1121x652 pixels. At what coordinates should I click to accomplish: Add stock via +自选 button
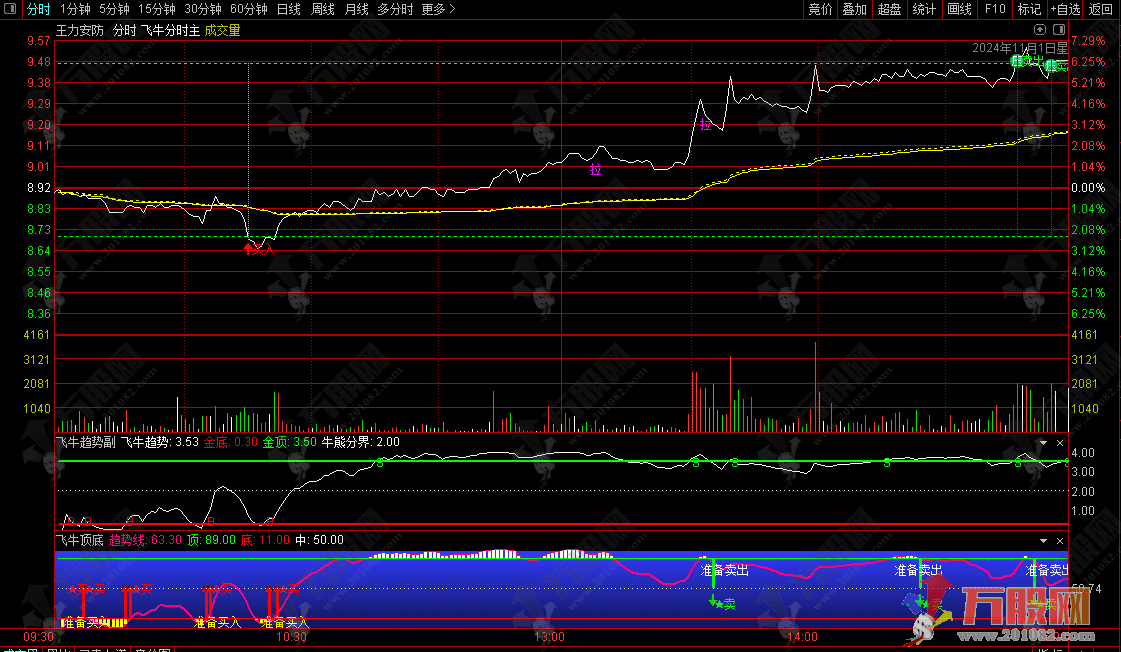[x=1065, y=9]
